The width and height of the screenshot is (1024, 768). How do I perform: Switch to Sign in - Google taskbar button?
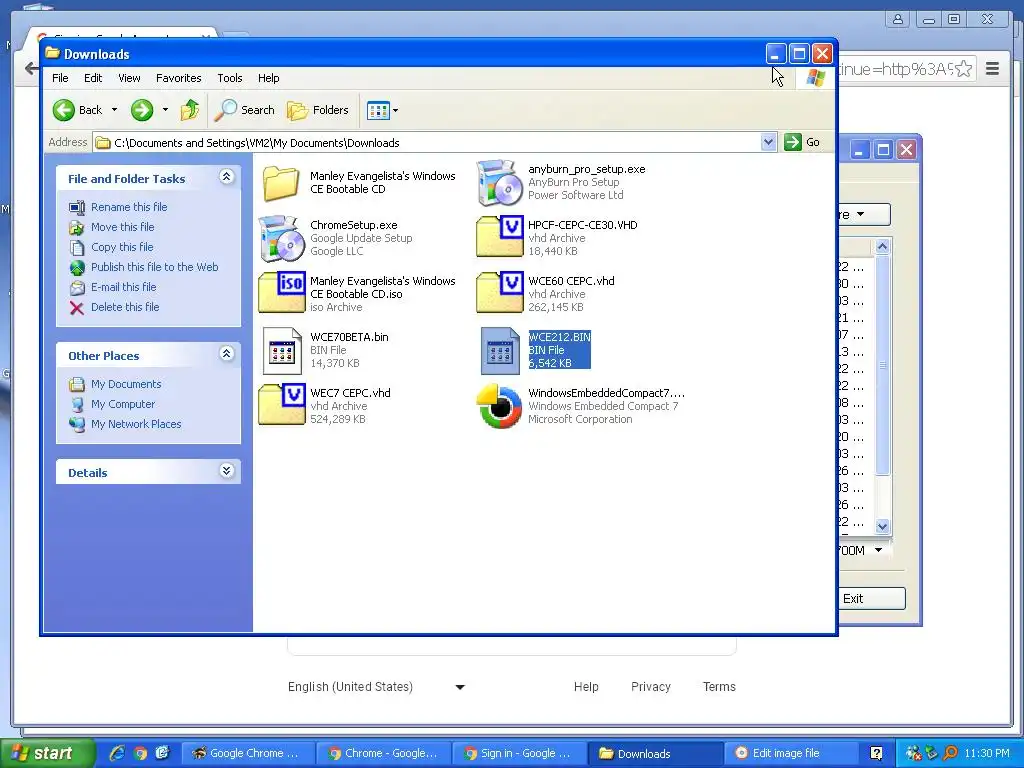tap(518, 753)
